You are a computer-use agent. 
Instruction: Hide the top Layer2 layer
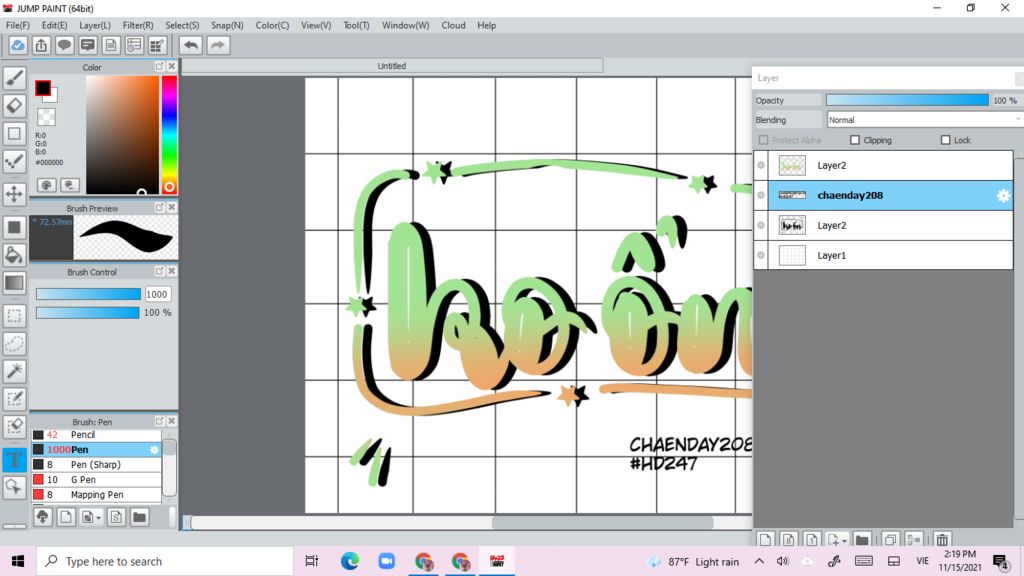point(761,165)
